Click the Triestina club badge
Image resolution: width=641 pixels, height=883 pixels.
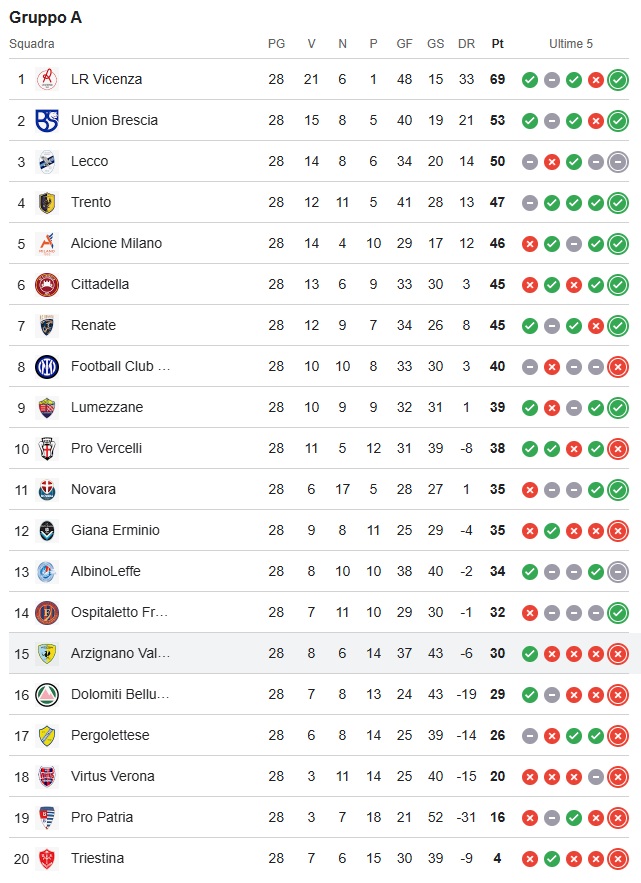tap(47, 858)
